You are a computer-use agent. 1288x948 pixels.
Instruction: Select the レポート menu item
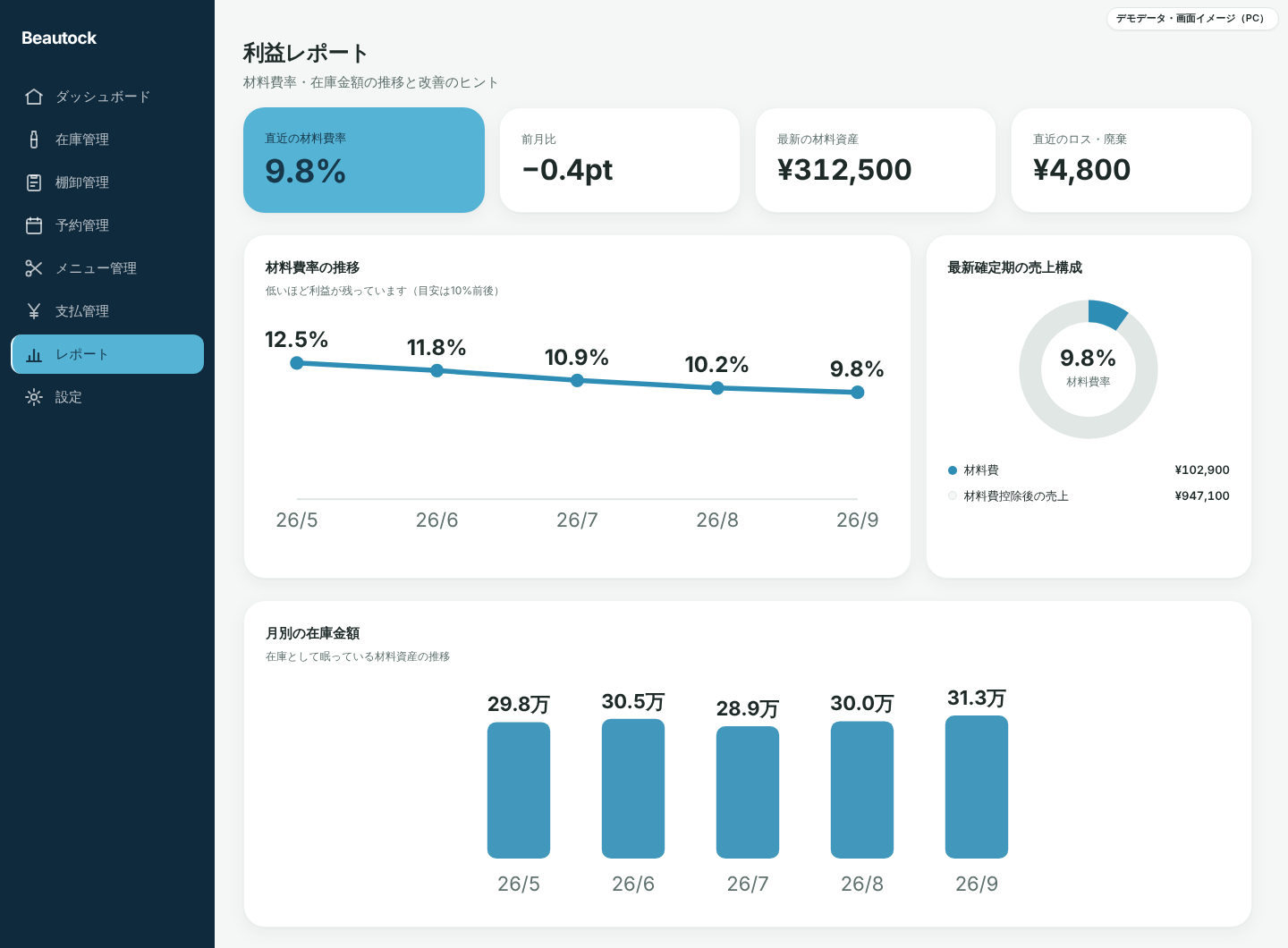(x=107, y=354)
